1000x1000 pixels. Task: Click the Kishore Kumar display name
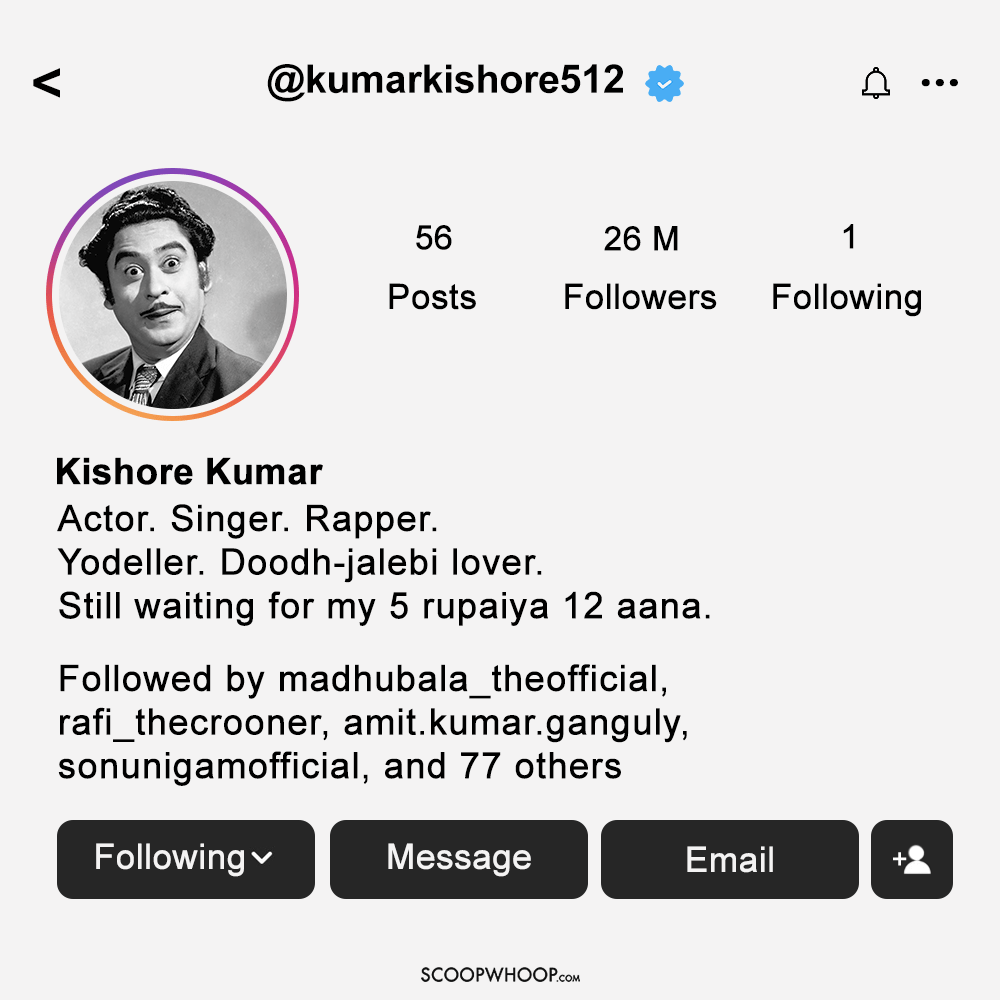click(x=189, y=472)
